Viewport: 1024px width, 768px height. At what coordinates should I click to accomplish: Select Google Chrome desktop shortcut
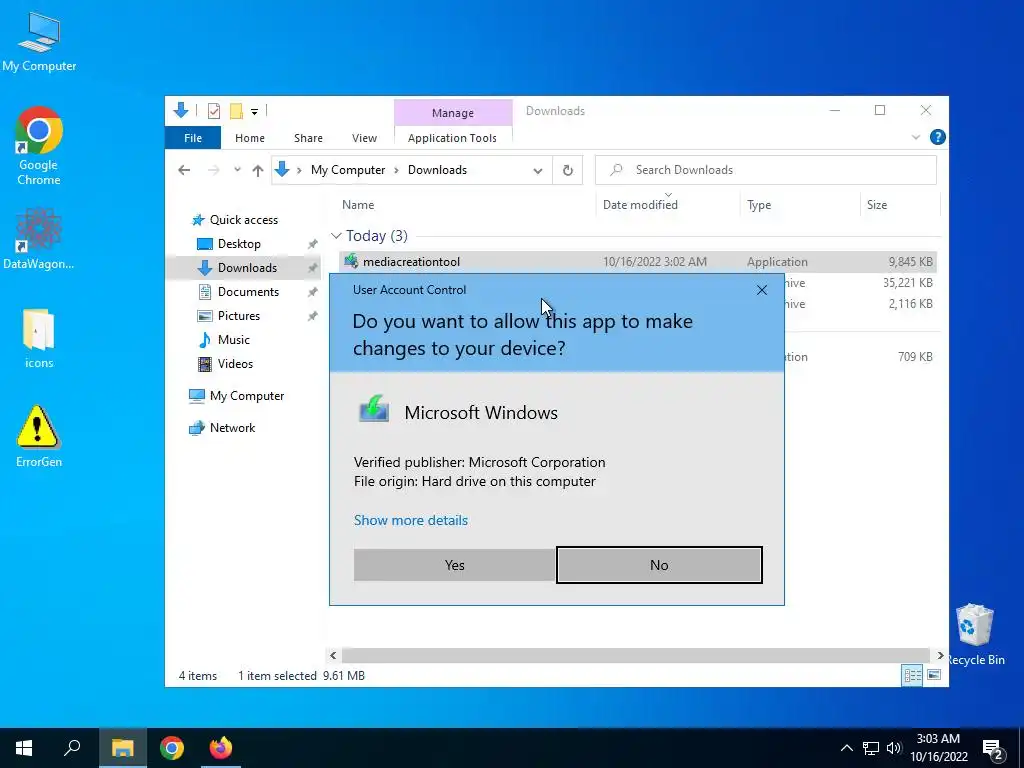(x=39, y=146)
